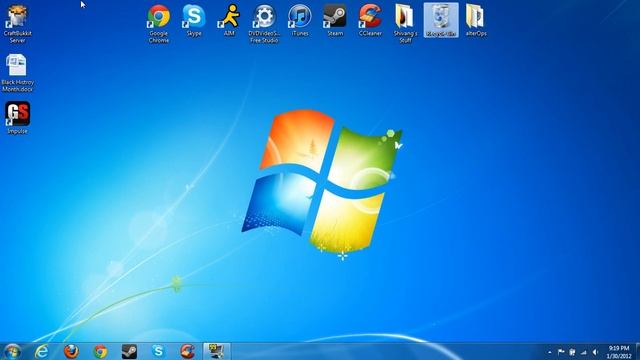This screenshot has width=640, height=360.
Task: Launch Internet Explorer from the taskbar
Action: (x=42, y=351)
